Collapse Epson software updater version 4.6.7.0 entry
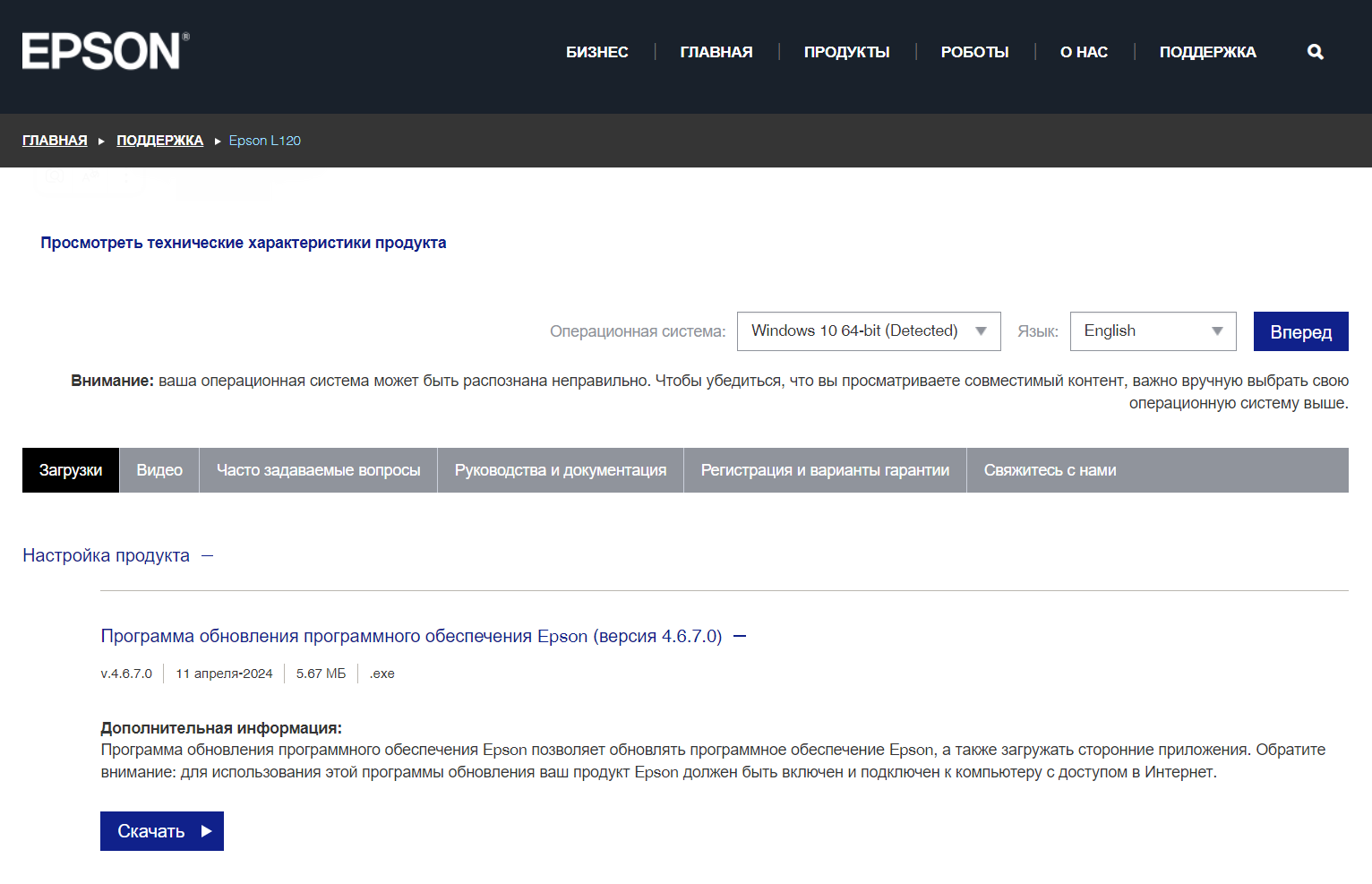Viewport: 1372px width, 884px height. tap(423, 636)
